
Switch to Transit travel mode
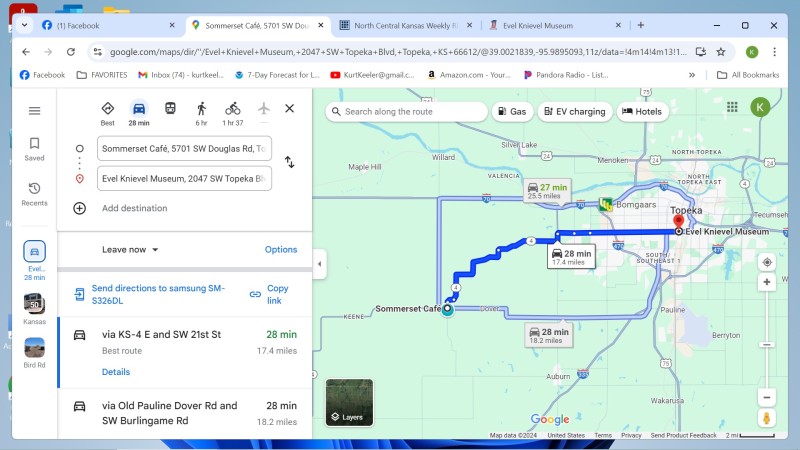[x=170, y=109]
